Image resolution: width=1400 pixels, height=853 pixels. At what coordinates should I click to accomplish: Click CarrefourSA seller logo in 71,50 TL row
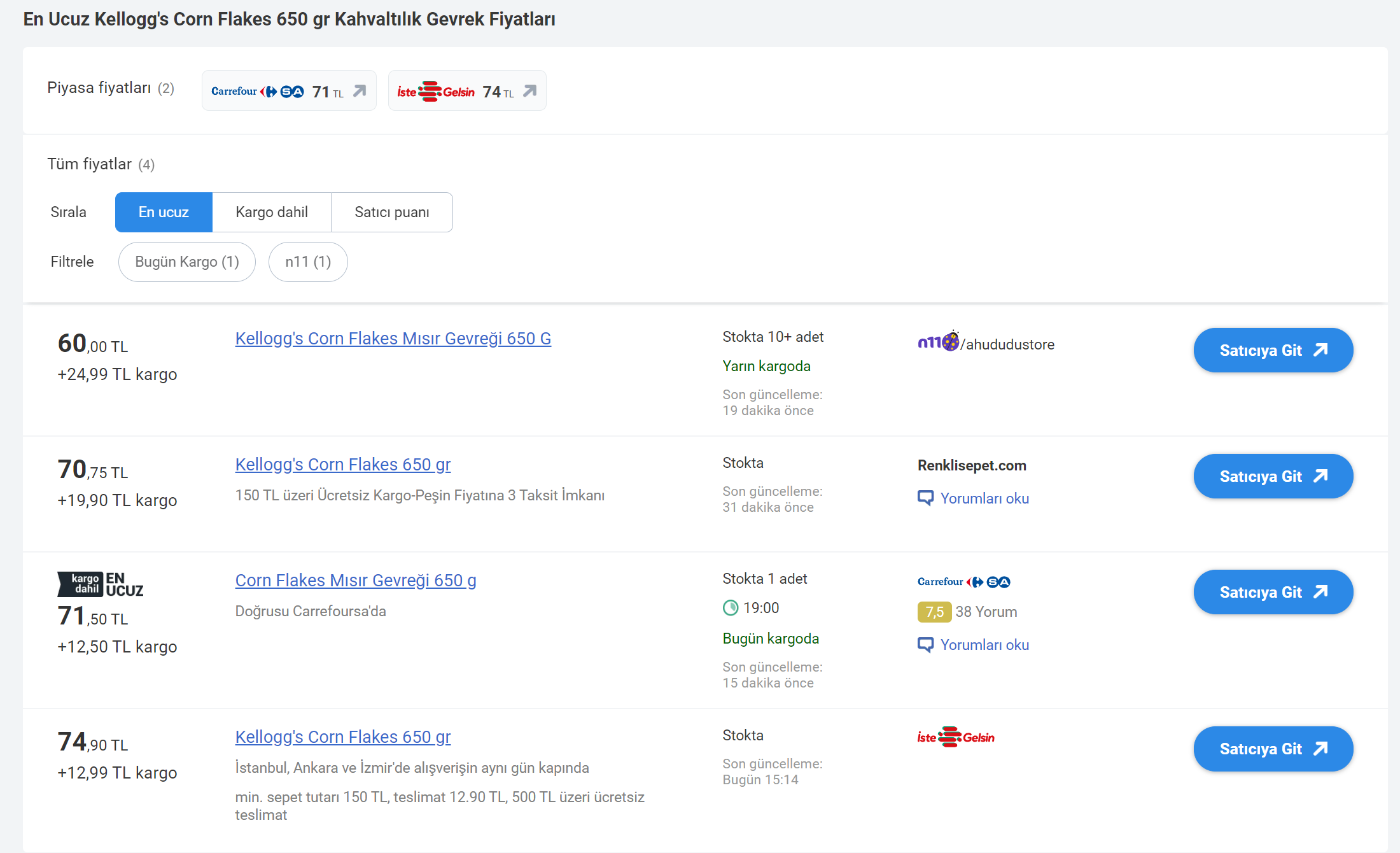coord(964,582)
